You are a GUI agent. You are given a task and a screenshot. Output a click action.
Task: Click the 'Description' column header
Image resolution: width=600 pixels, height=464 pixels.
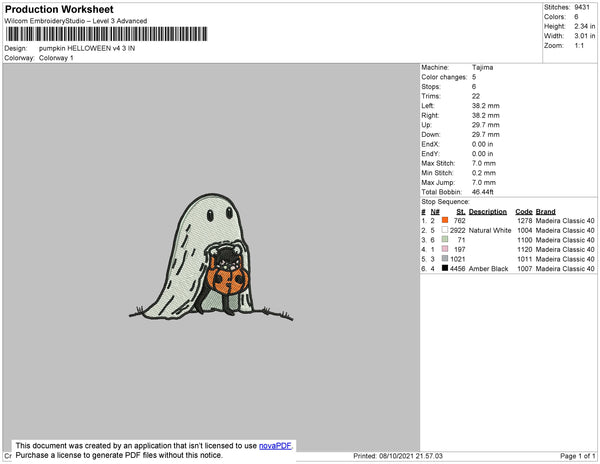(x=488, y=212)
